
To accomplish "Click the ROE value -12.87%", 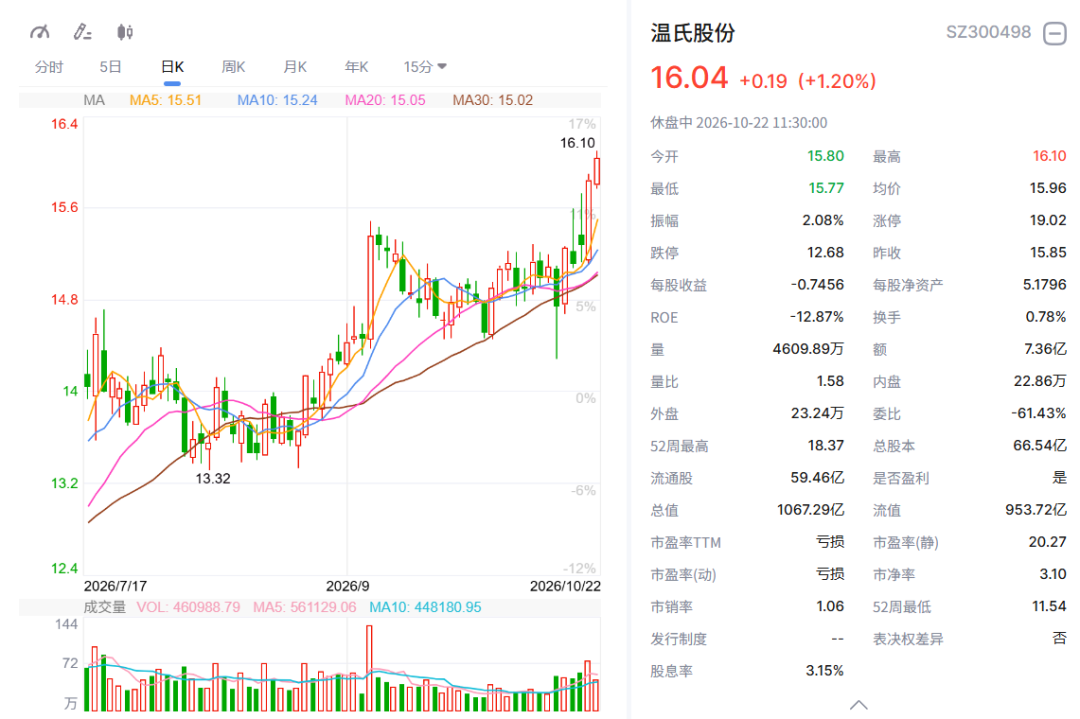I will [816, 317].
